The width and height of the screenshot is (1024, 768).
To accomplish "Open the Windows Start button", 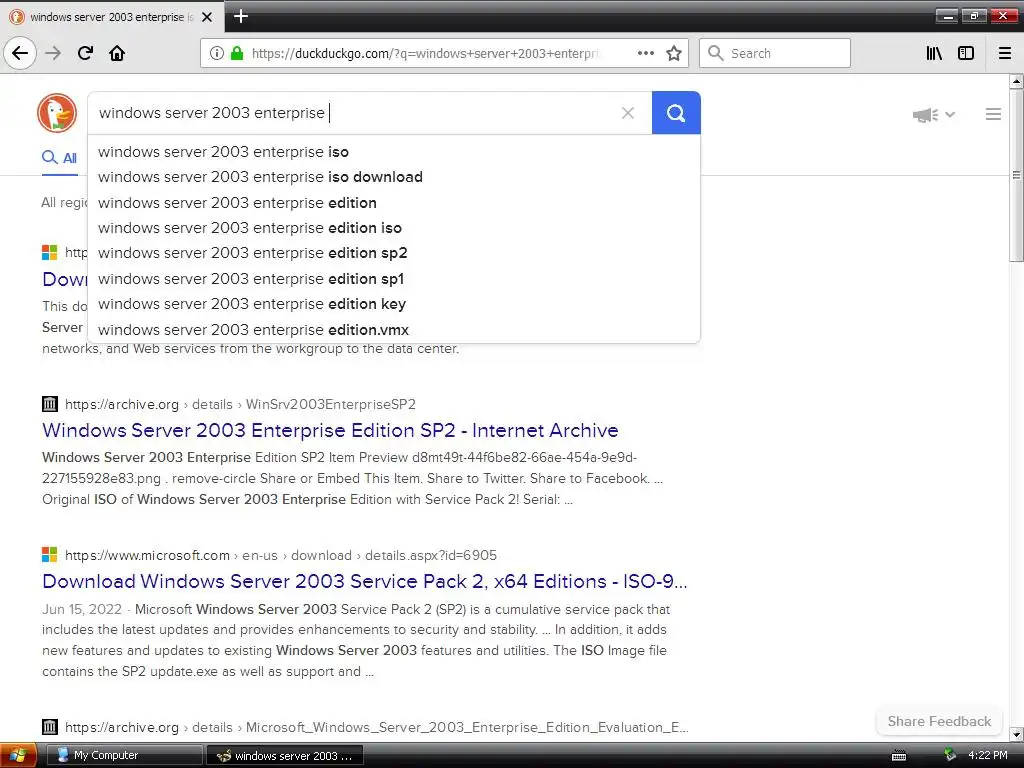I will pos(18,756).
